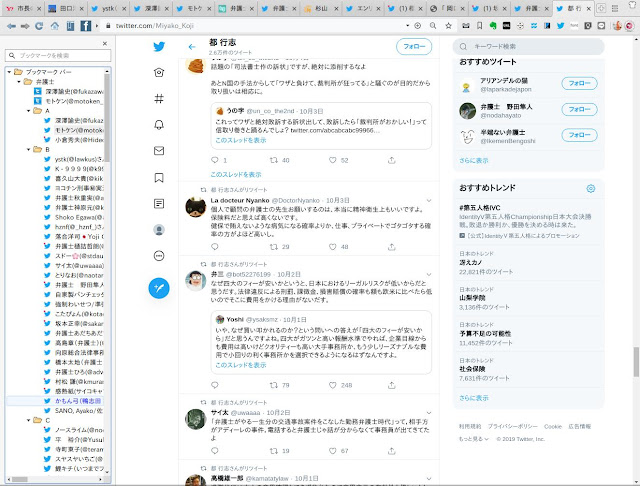Open the Bookmarks icon in Twitter sidebar

[x=159, y=178]
